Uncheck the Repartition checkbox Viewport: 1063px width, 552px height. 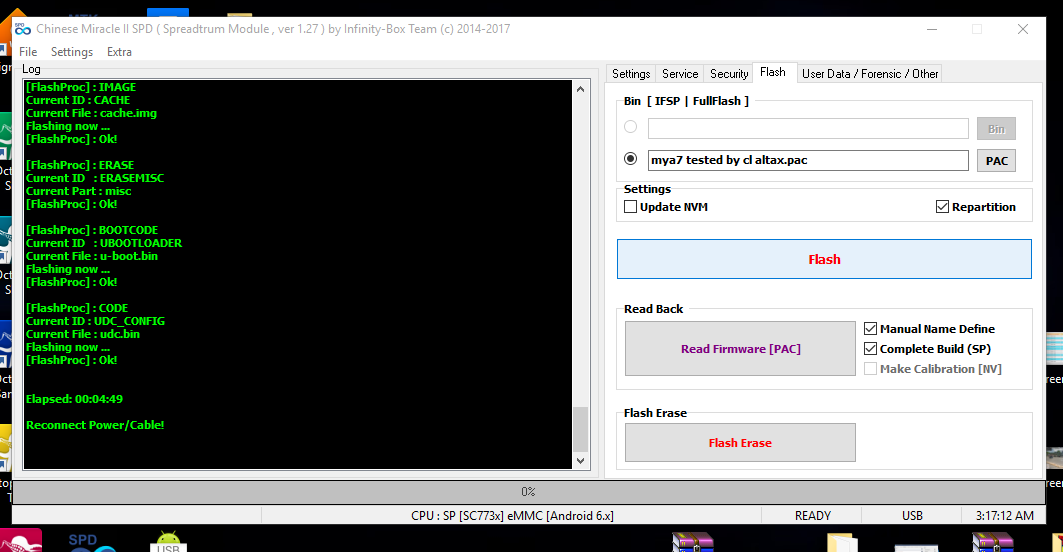click(942, 207)
